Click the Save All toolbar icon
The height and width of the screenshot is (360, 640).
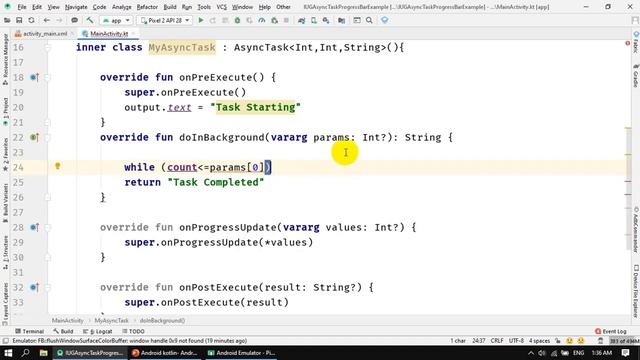19,20
